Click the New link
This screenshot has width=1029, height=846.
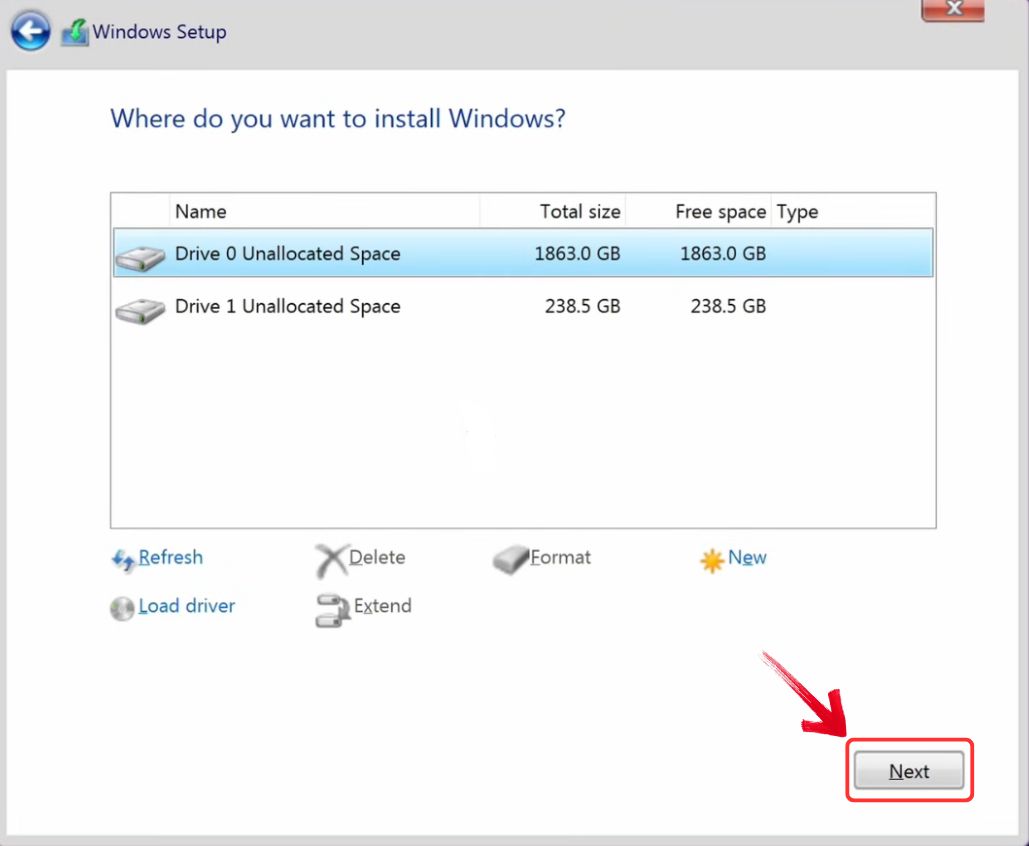(748, 558)
